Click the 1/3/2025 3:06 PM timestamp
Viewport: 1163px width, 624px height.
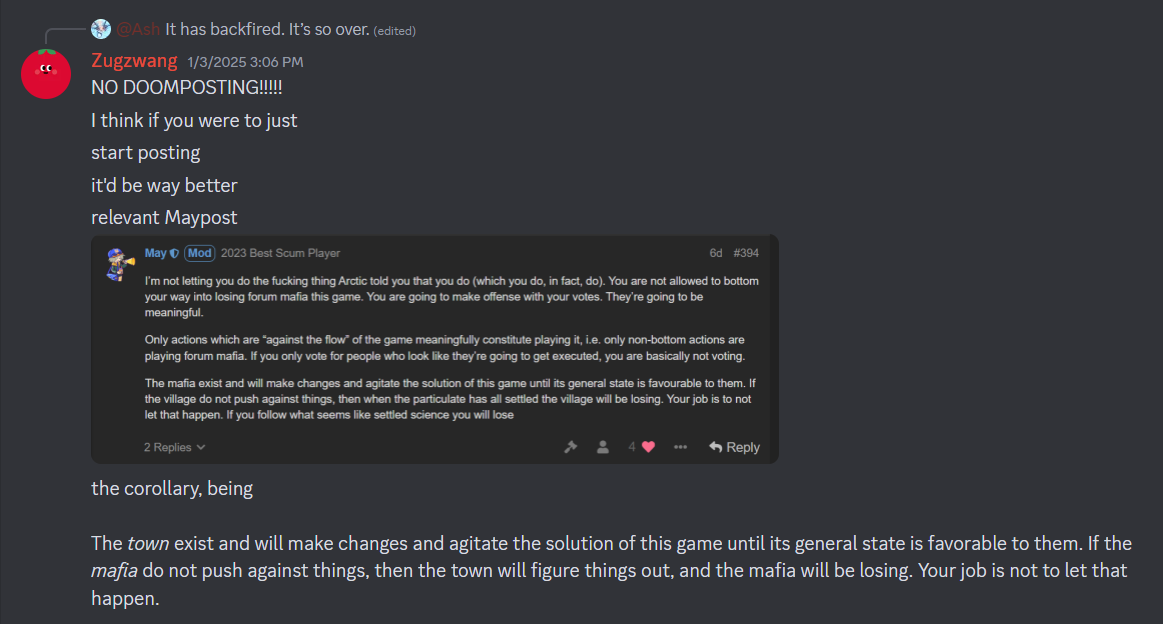point(245,62)
